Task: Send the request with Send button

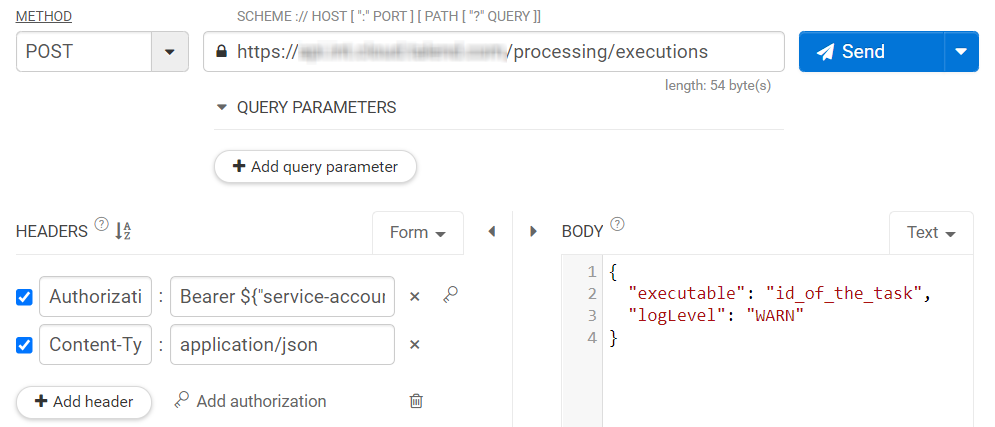Action: 871,51
